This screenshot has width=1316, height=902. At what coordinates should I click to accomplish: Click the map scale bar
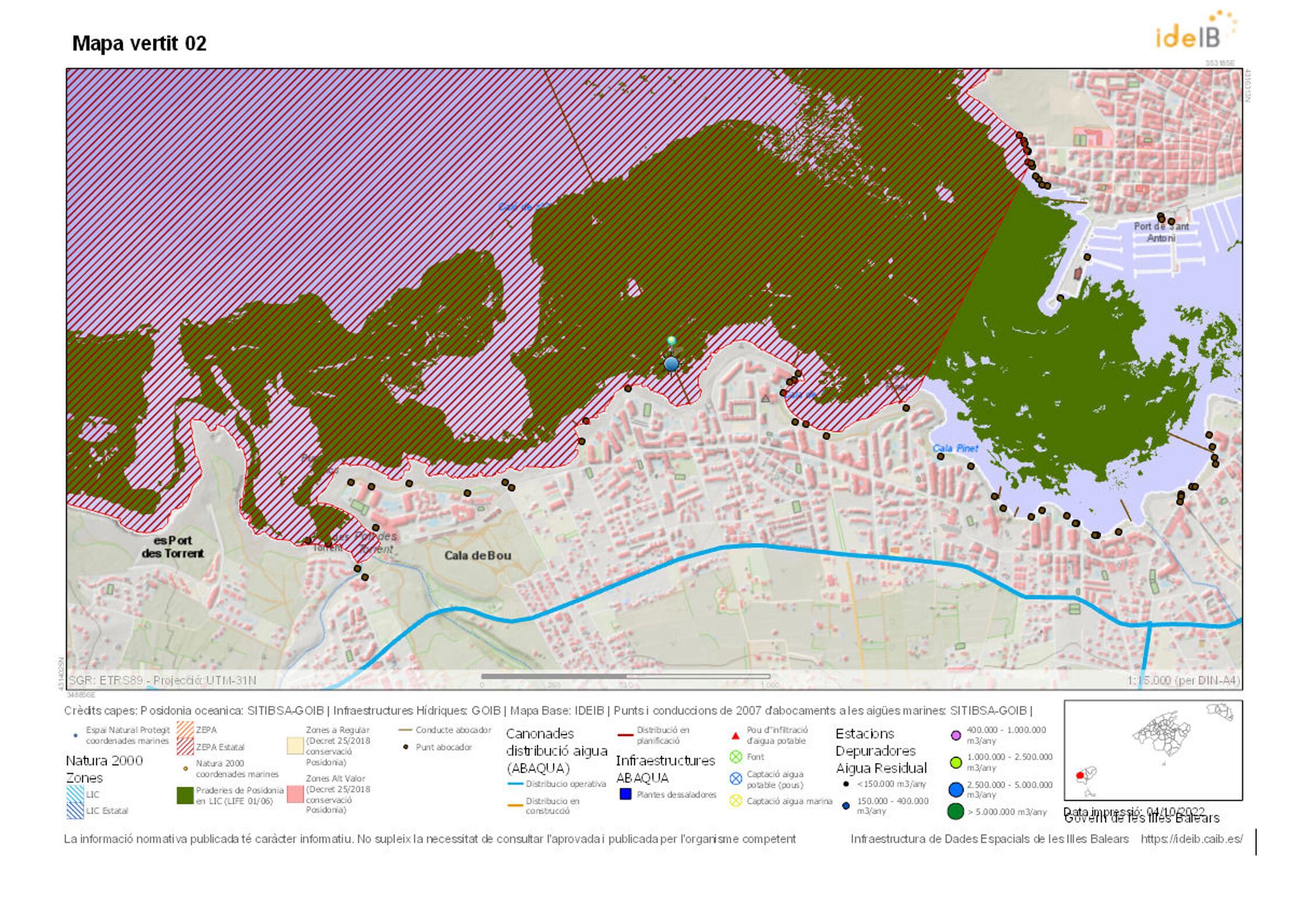(625, 676)
